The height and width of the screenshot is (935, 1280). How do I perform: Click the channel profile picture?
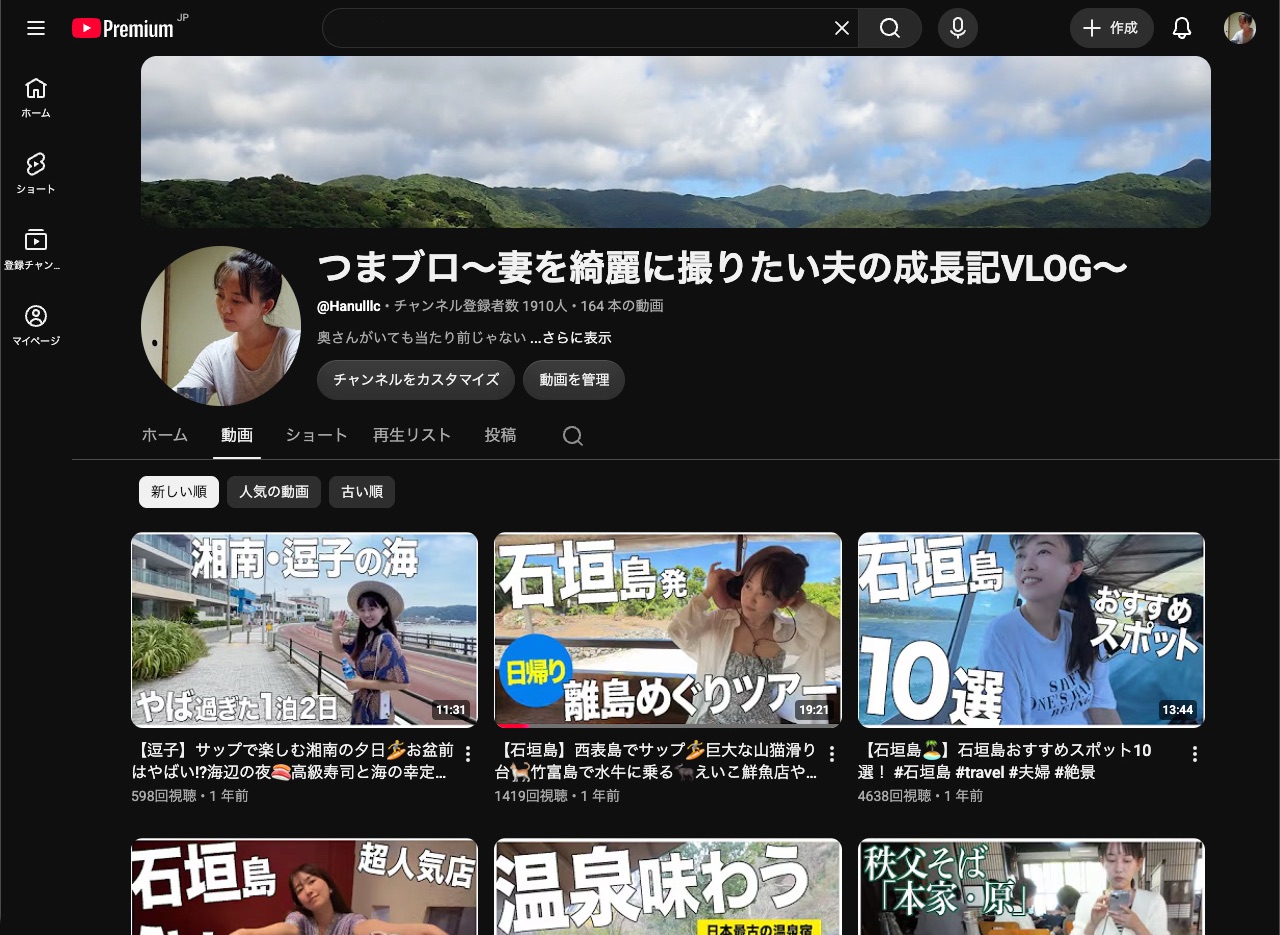pos(221,326)
